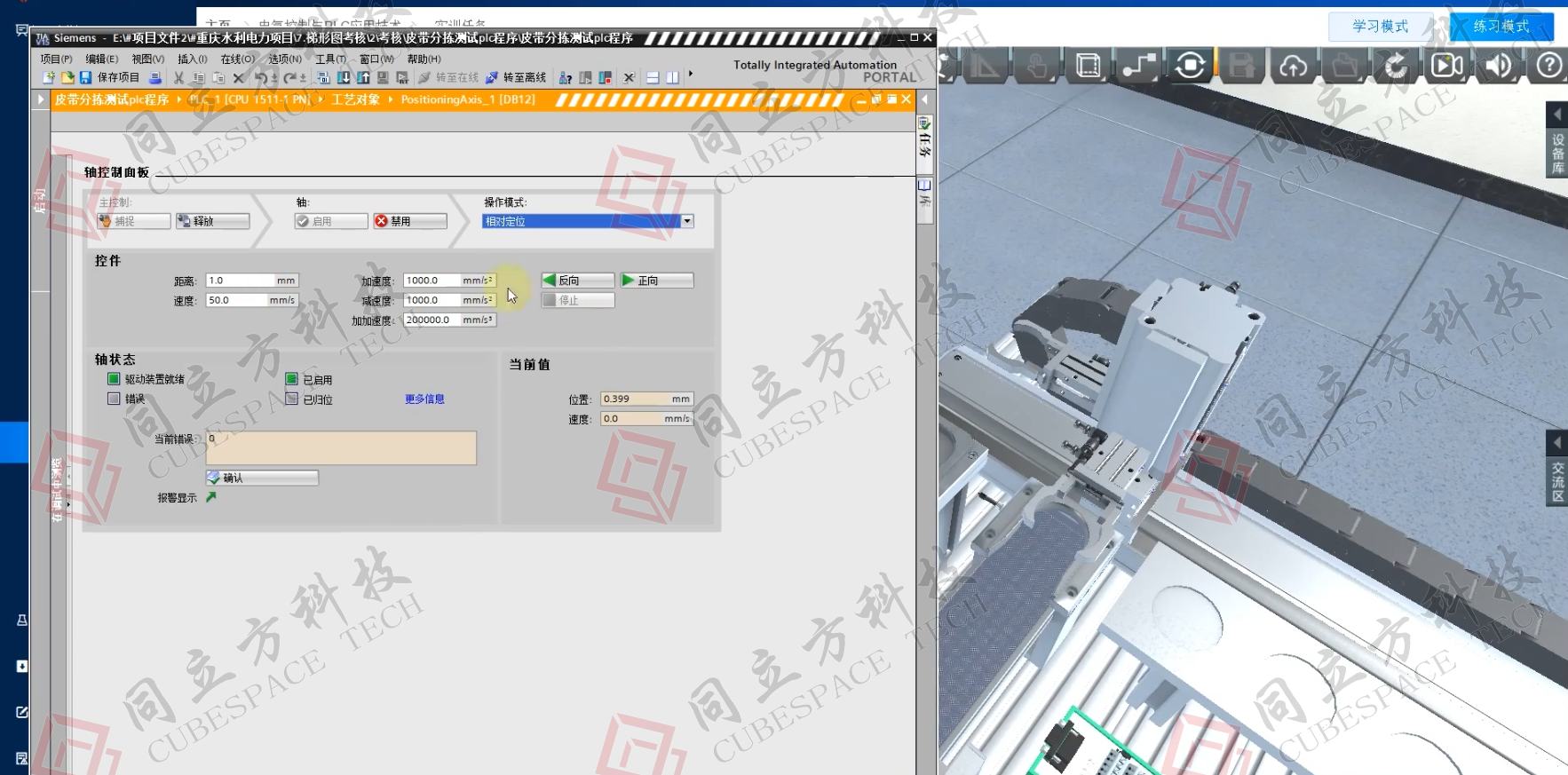This screenshot has width=1568, height=775.
Task: Toggle the 错误 status indicator box
Action: tap(114, 399)
